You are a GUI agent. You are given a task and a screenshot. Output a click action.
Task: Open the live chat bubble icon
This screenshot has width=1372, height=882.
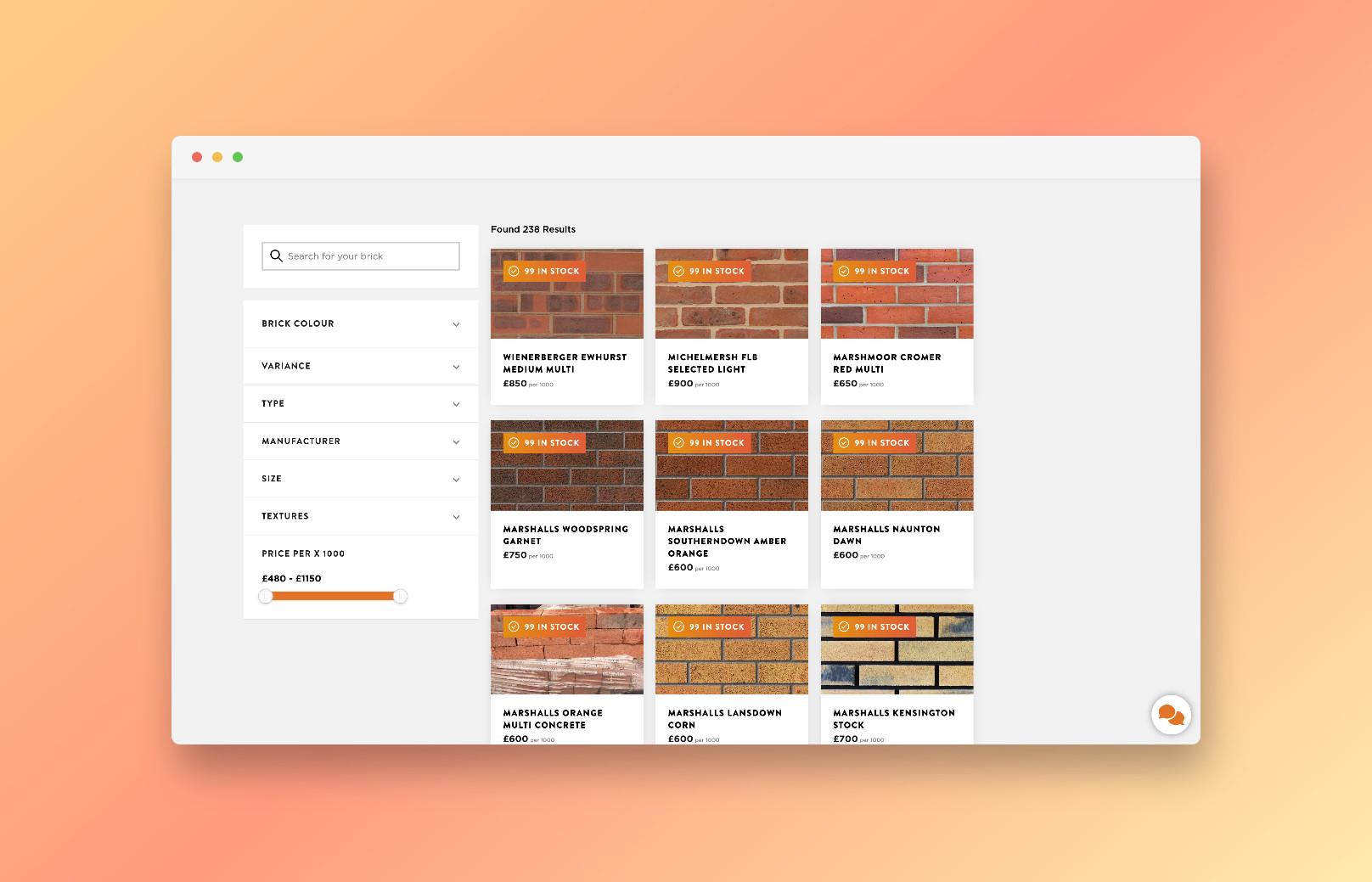[x=1171, y=715]
